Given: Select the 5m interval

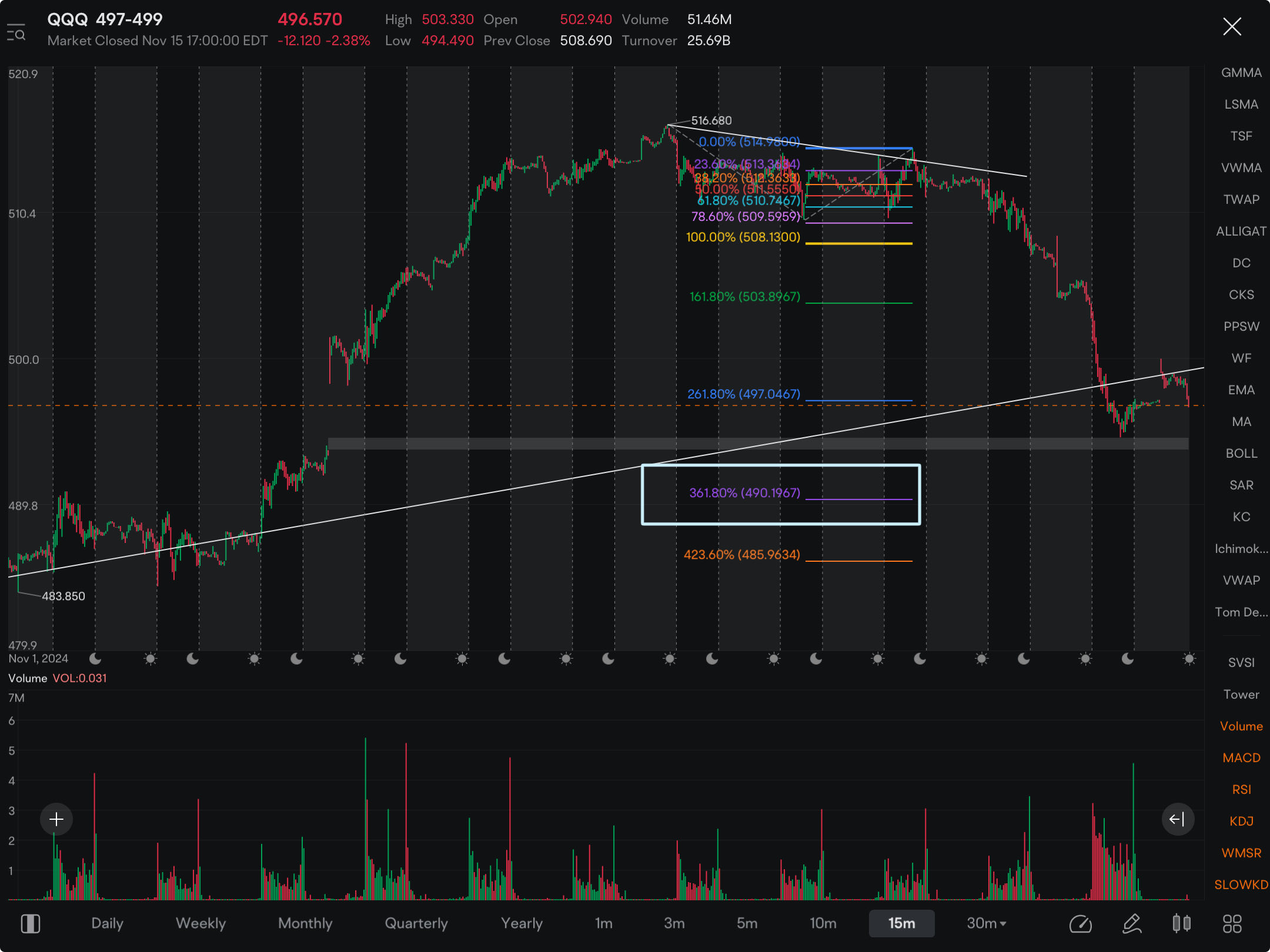Looking at the screenshot, I should pyautogui.click(x=747, y=923).
